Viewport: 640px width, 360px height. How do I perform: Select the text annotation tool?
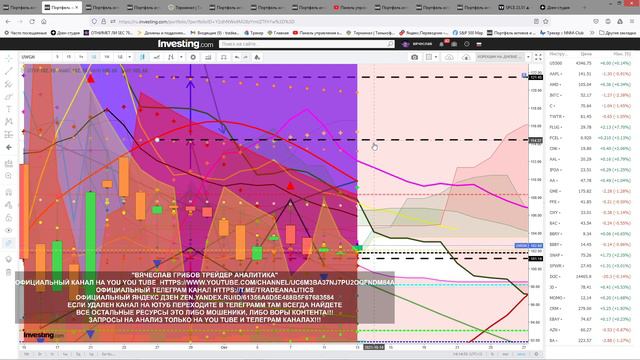point(9,109)
